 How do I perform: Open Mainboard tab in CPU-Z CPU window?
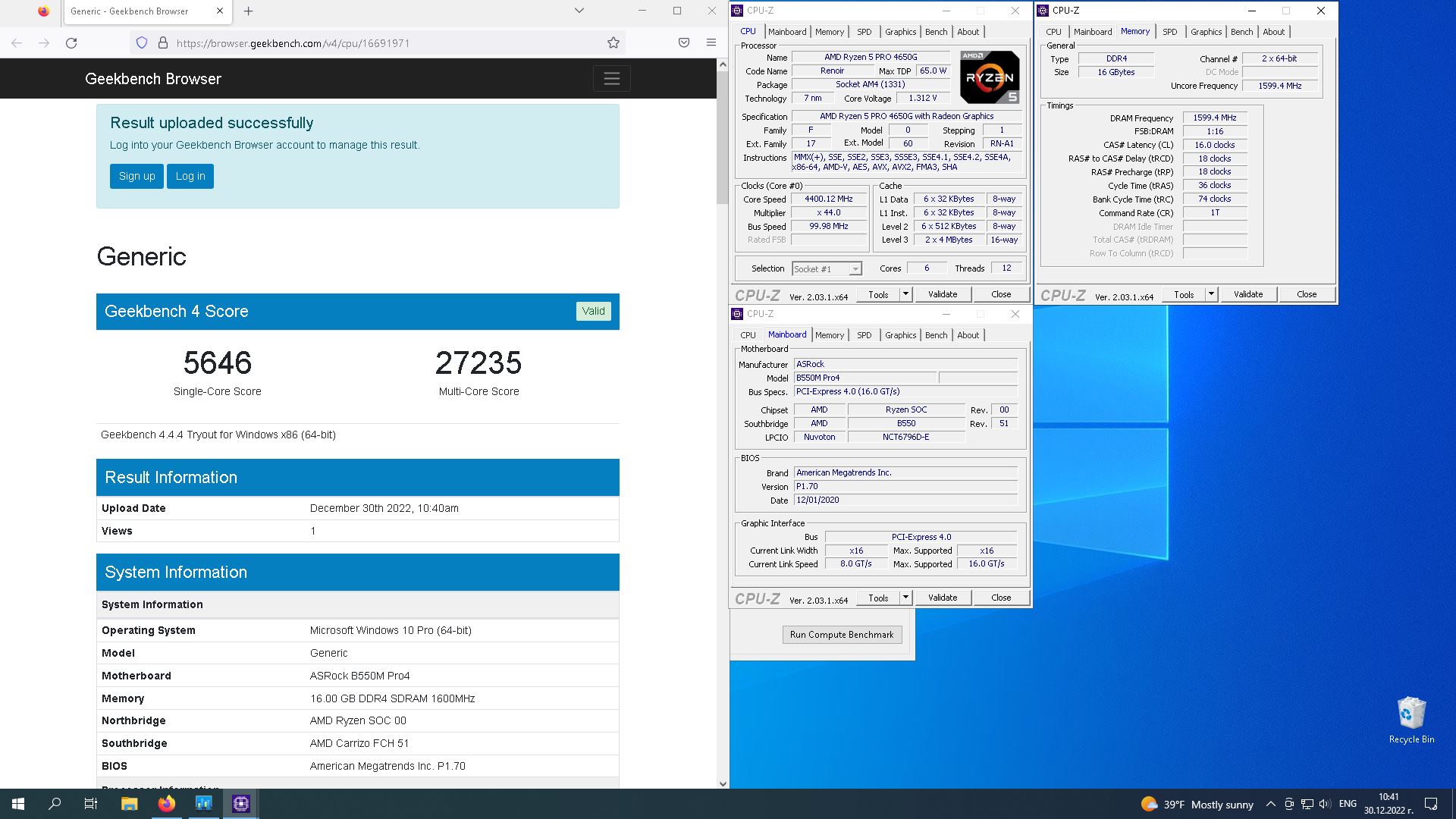tap(787, 32)
